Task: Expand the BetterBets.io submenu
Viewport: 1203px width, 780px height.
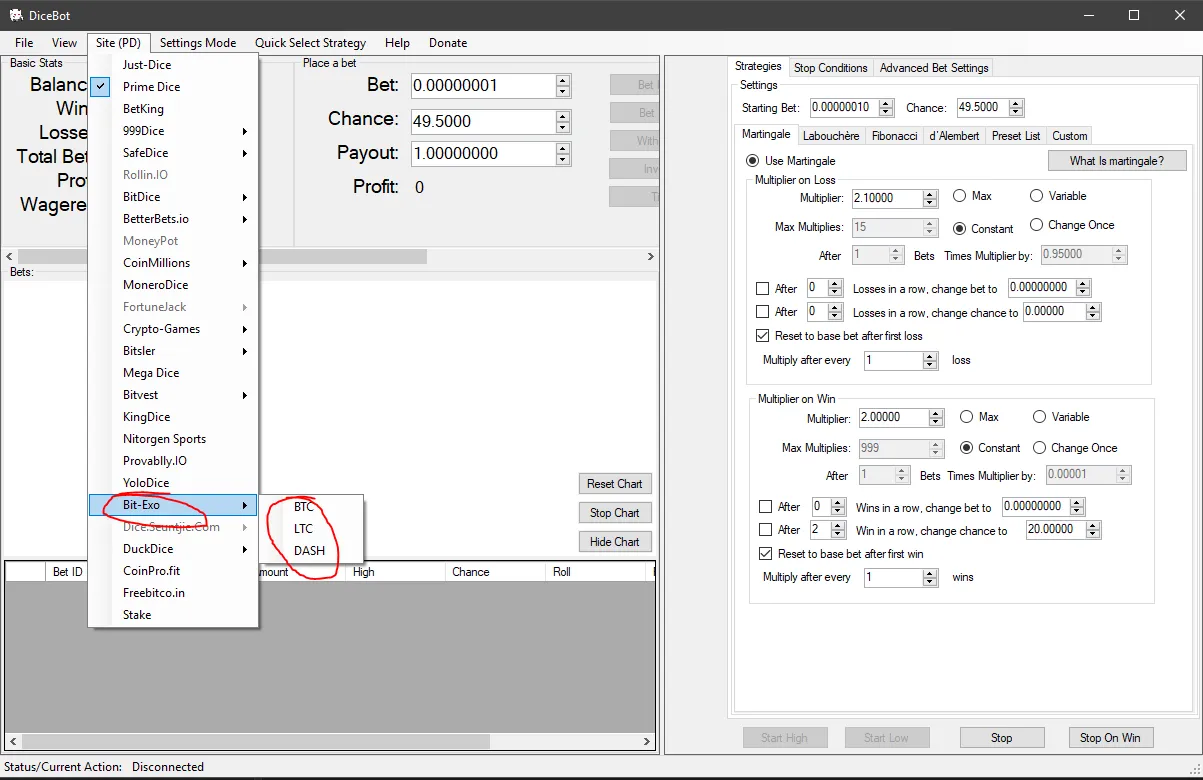Action: 173,219
